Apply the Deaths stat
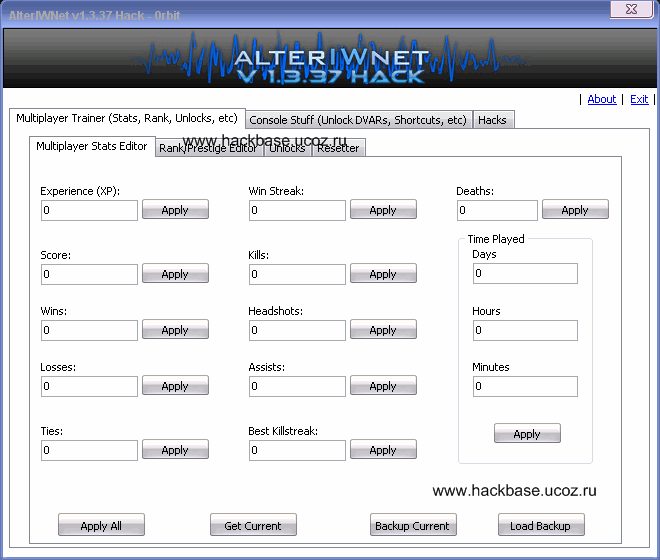660x560 pixels. pos(575,210)
